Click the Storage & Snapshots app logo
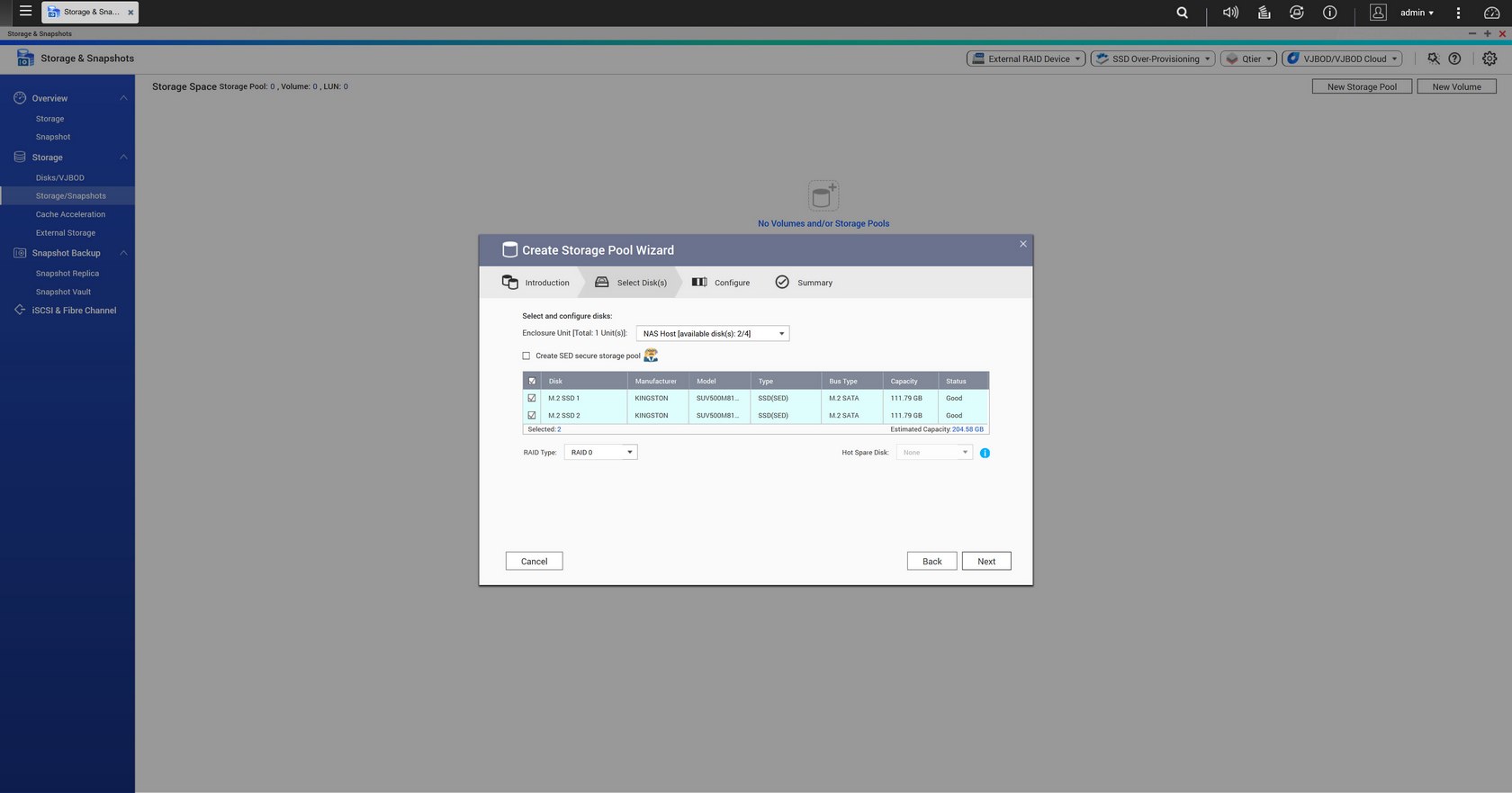 click(25, 58)
